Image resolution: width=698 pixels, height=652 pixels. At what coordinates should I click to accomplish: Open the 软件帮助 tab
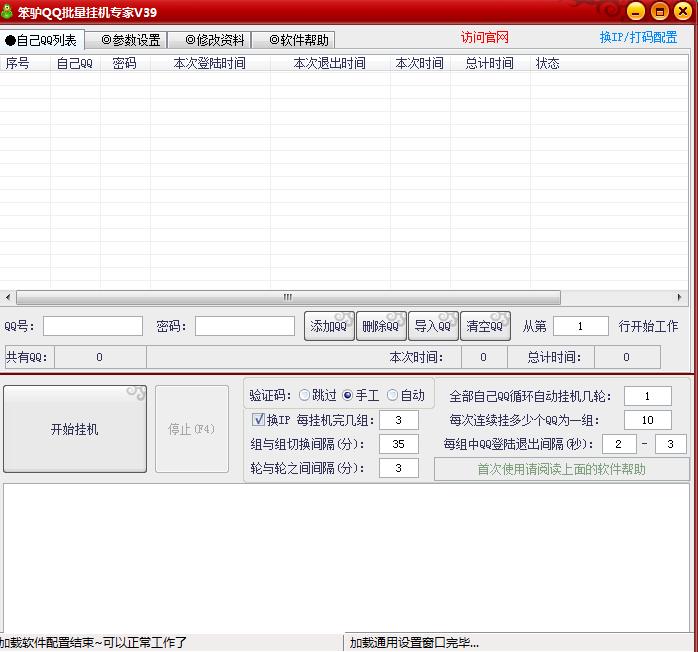click(295, 40)
